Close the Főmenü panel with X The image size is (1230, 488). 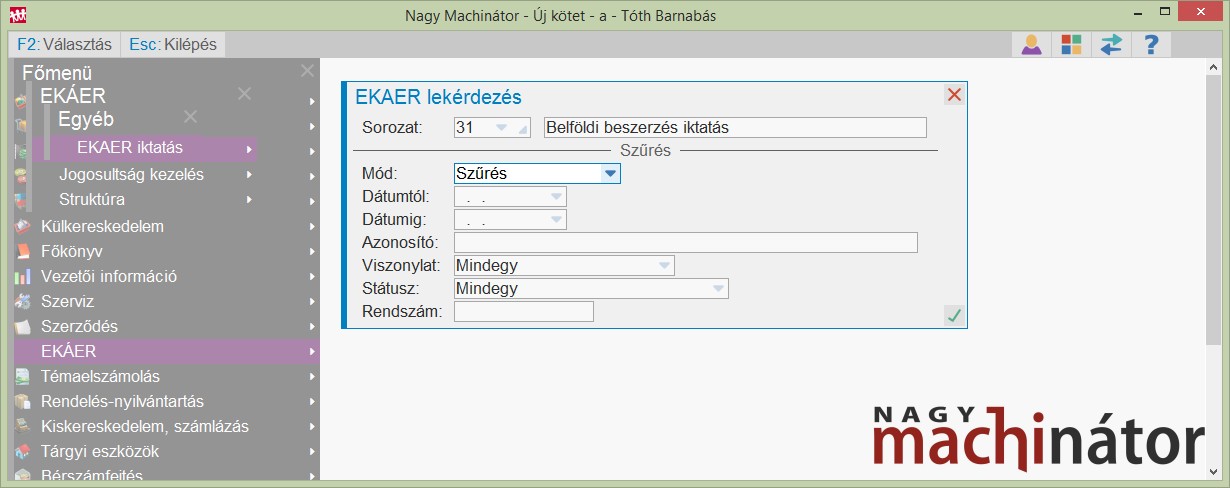307,71
